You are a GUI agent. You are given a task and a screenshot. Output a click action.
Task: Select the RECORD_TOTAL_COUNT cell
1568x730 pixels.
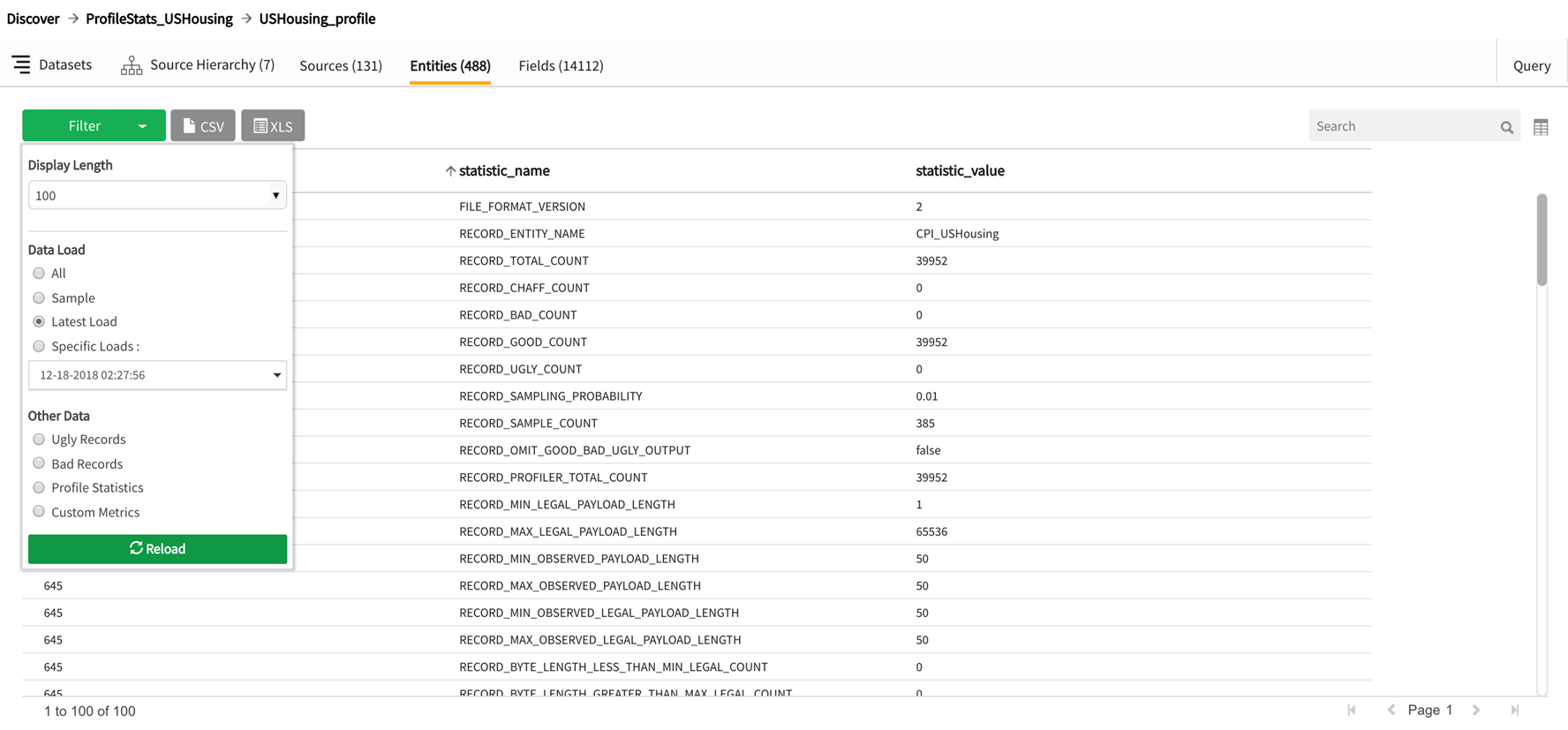click(x=524, y=261)
